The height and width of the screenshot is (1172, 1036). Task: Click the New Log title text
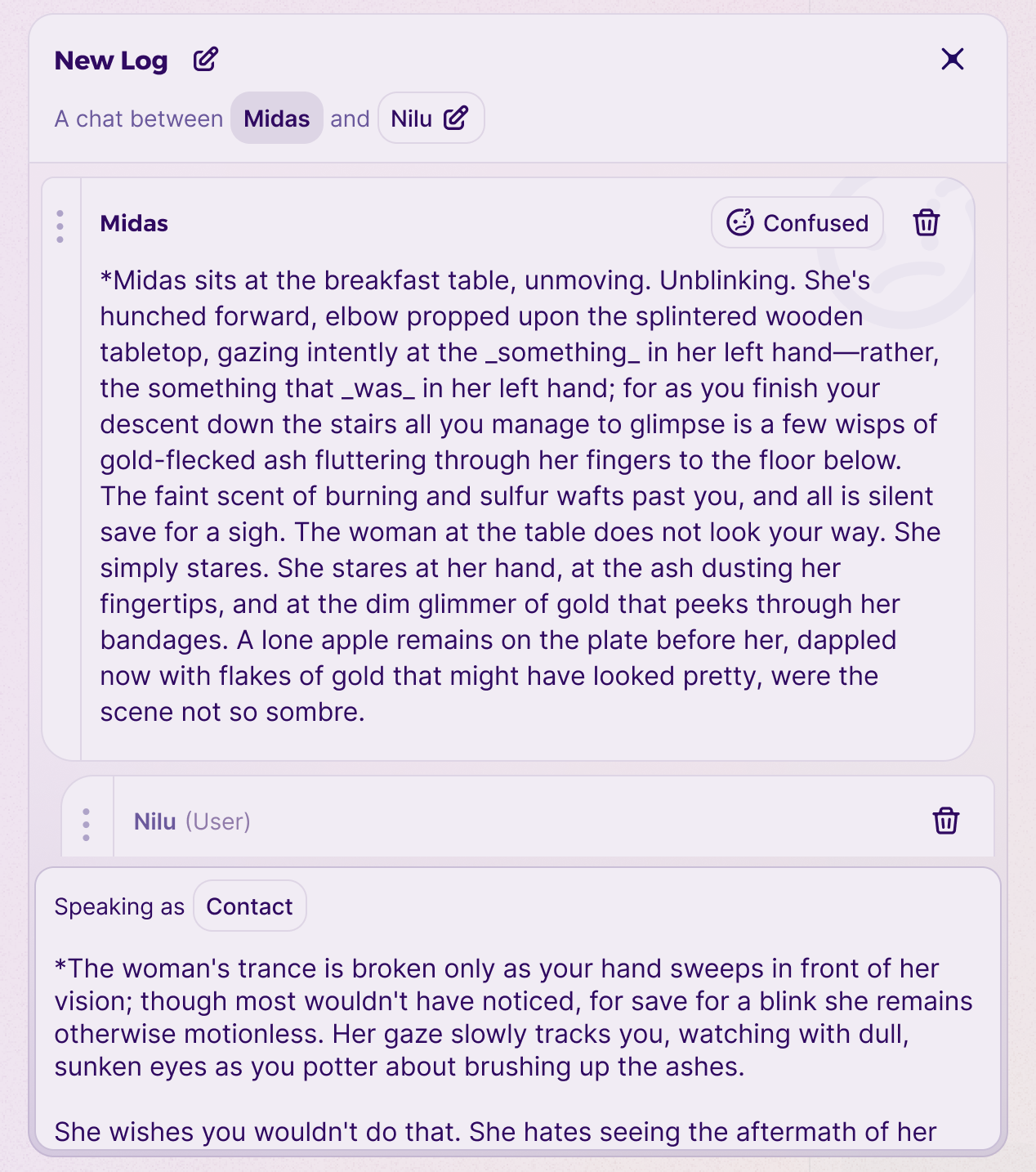coord(111,60)
